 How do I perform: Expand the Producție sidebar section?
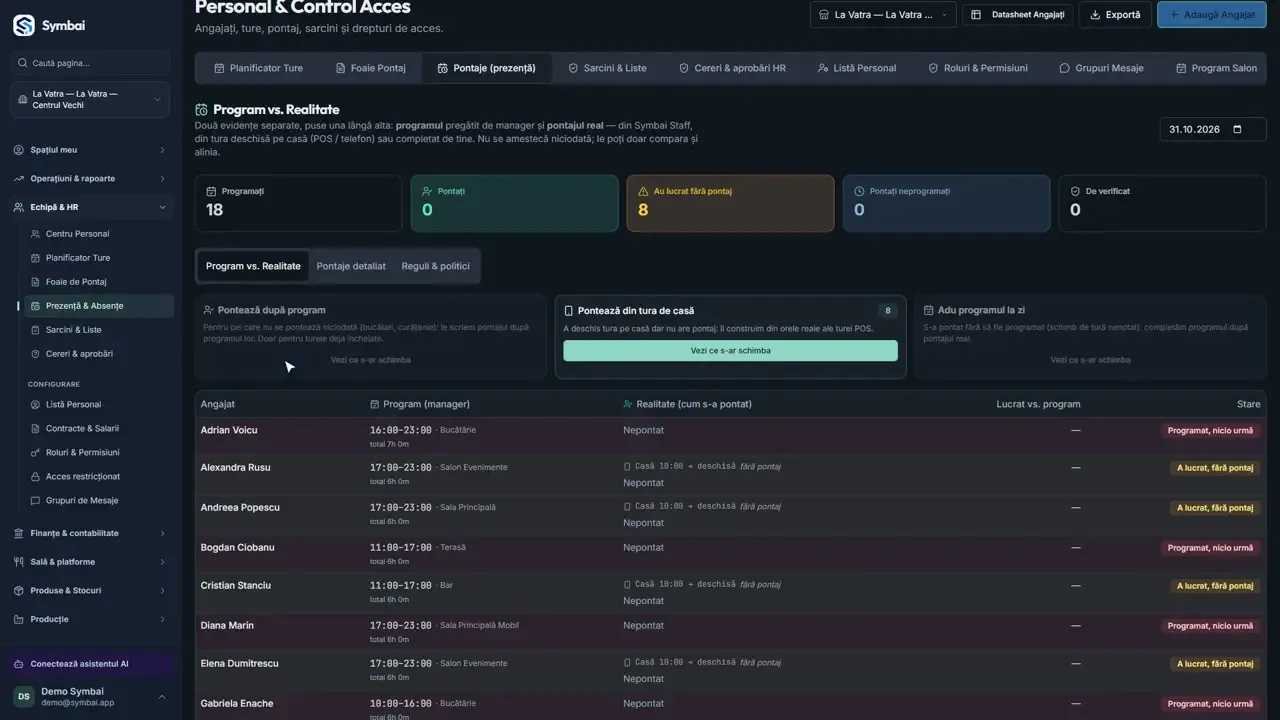(x=91, y=619)
